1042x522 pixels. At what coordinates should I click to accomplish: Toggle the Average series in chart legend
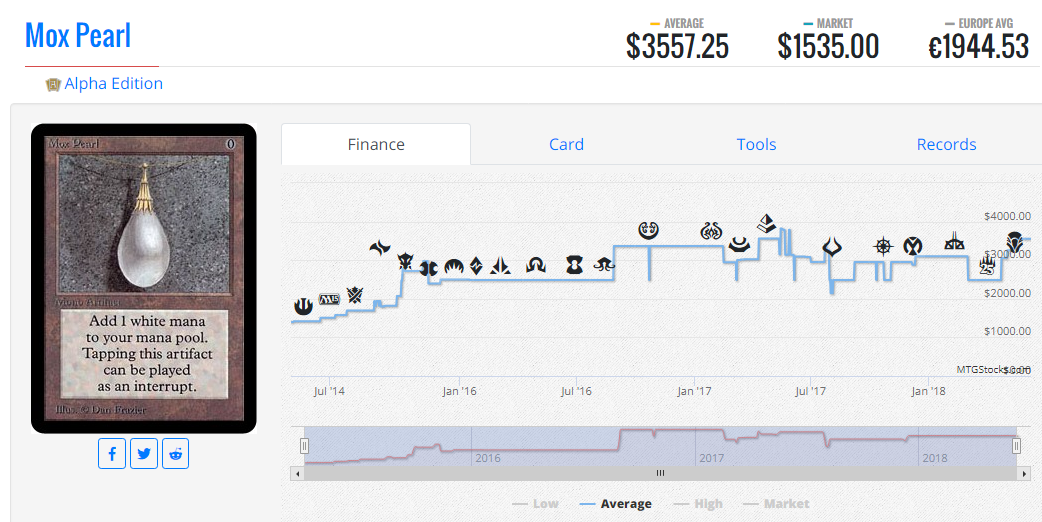point(615,504)
